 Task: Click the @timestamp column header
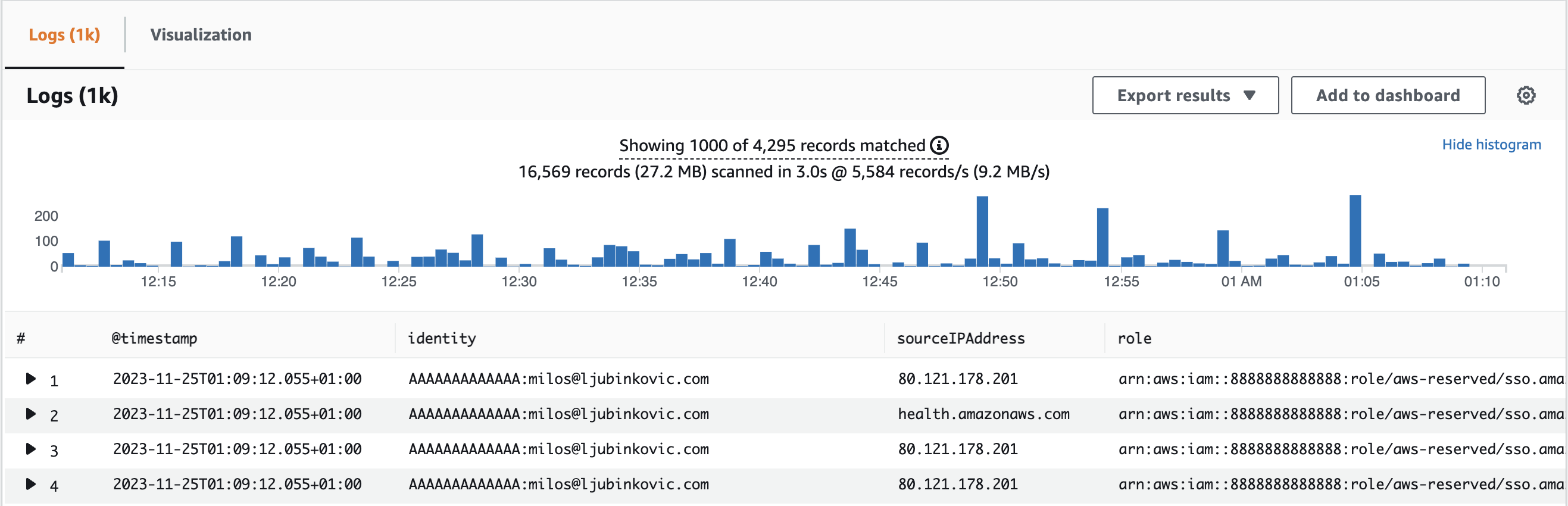point(154,339)
